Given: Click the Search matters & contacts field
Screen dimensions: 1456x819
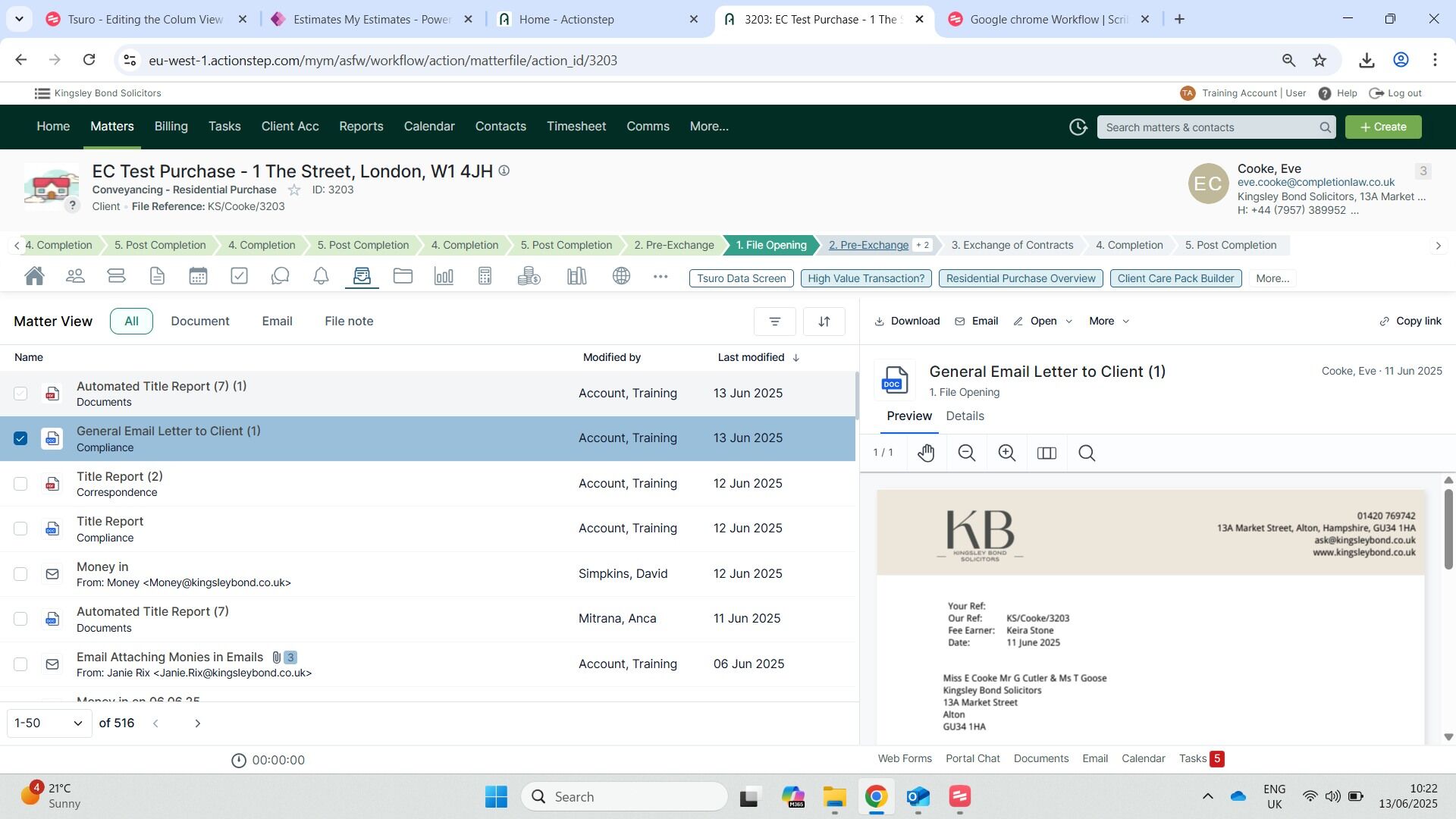Looking at the screenshot, I should [1206, 127].
